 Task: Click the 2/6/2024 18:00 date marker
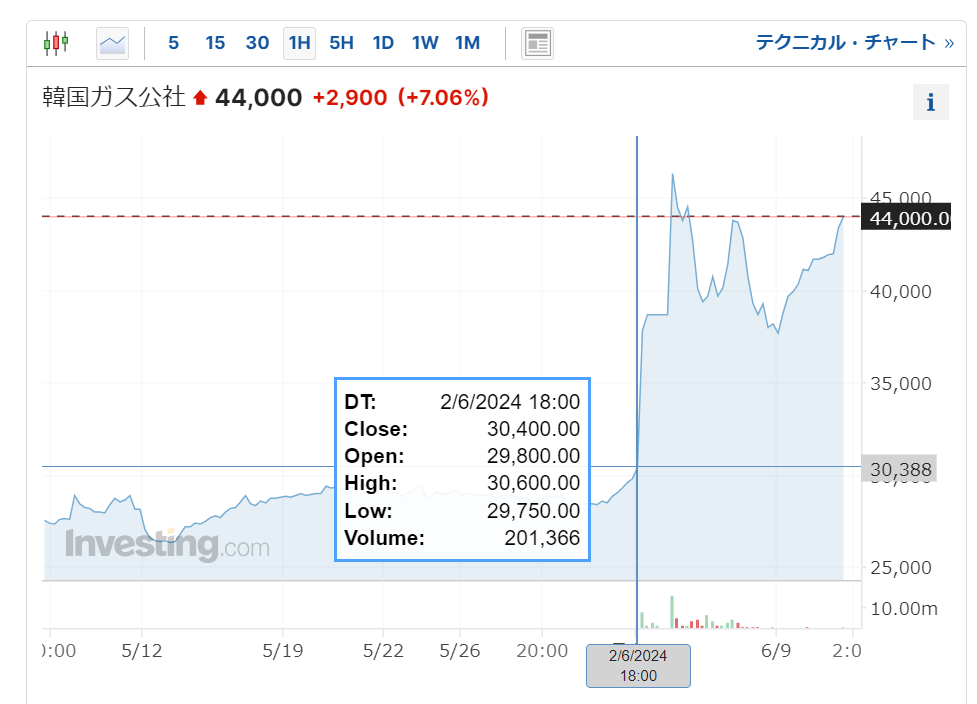[638, 665]
